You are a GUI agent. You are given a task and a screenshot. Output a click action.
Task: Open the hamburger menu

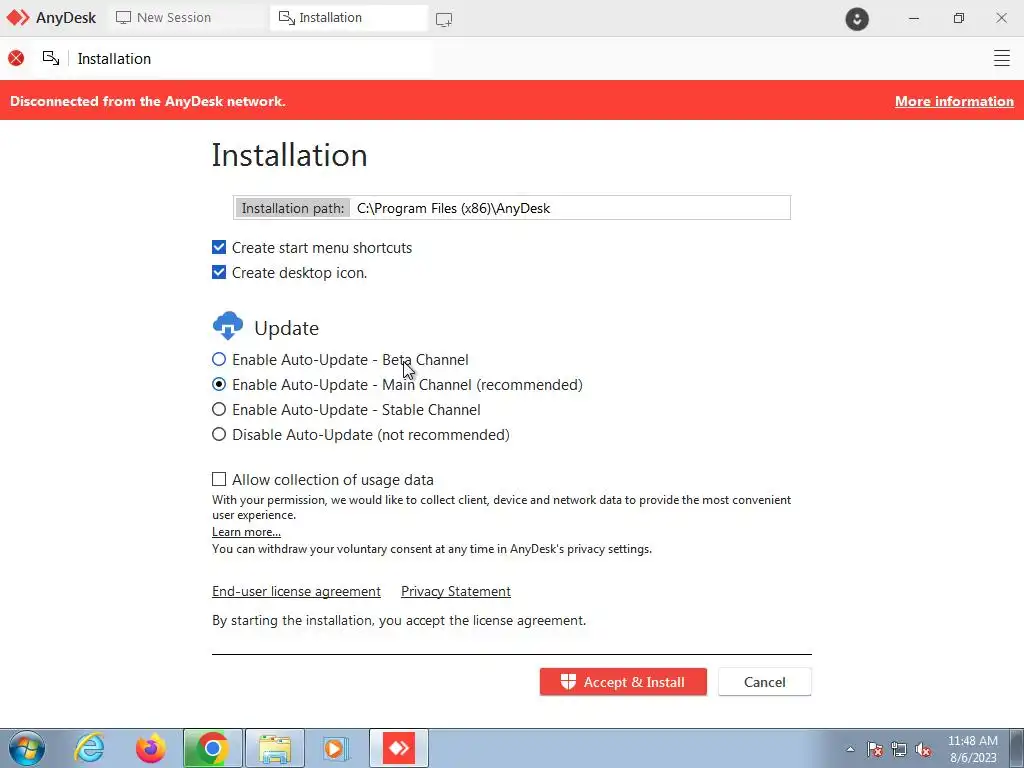(1002, 58)
